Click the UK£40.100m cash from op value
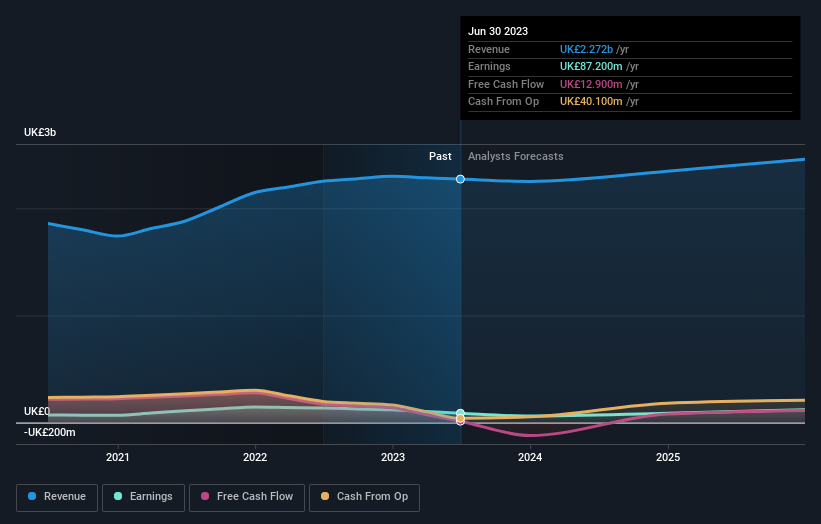The width and height of the screenshot is (821, 524). tap(591, 102)
